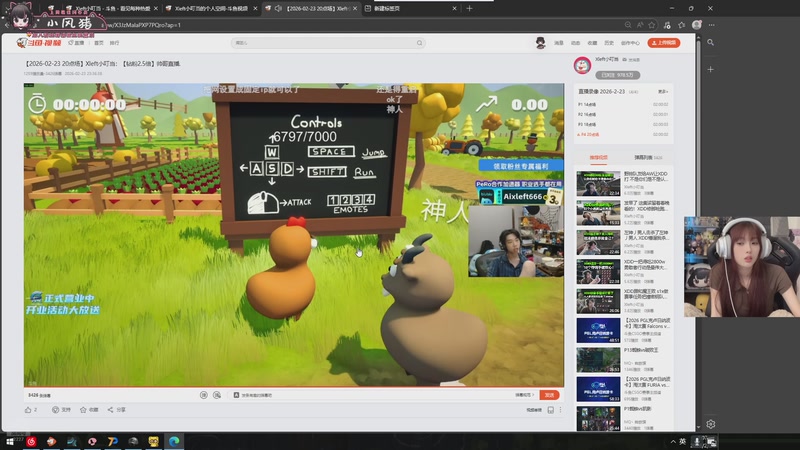Viewport: 800px width, 450px height.
Task: Open the 2026 PGL FURIA video thumbnail
Action: (x=598, y=389)
